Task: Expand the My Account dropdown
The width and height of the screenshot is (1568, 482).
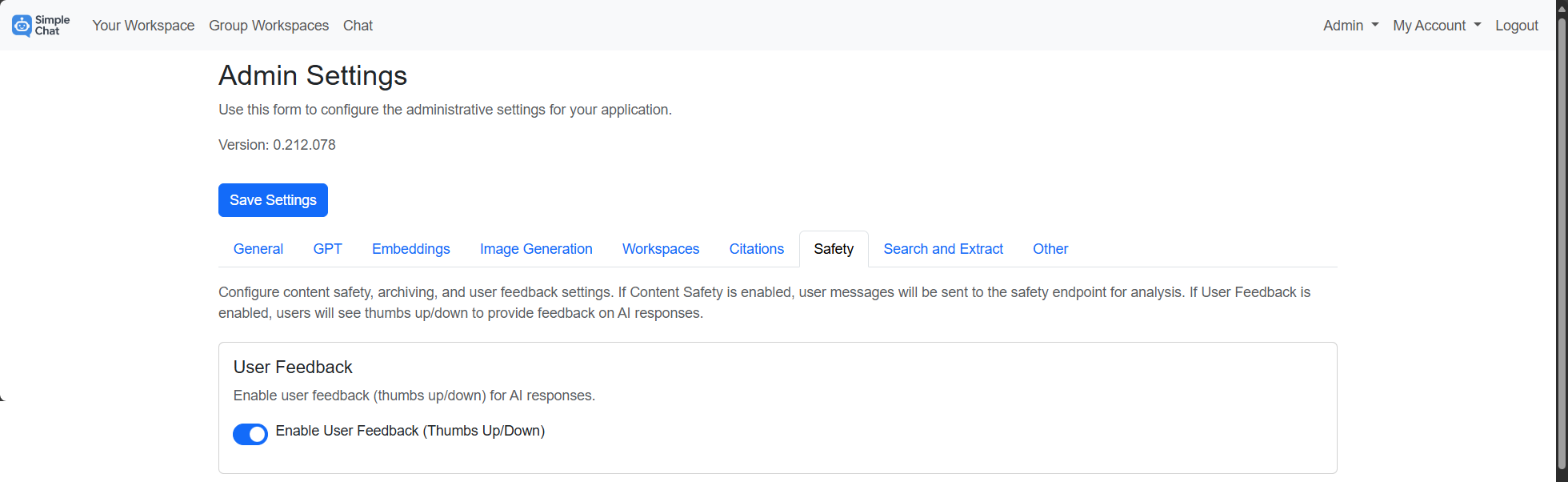Action: 1437,26
